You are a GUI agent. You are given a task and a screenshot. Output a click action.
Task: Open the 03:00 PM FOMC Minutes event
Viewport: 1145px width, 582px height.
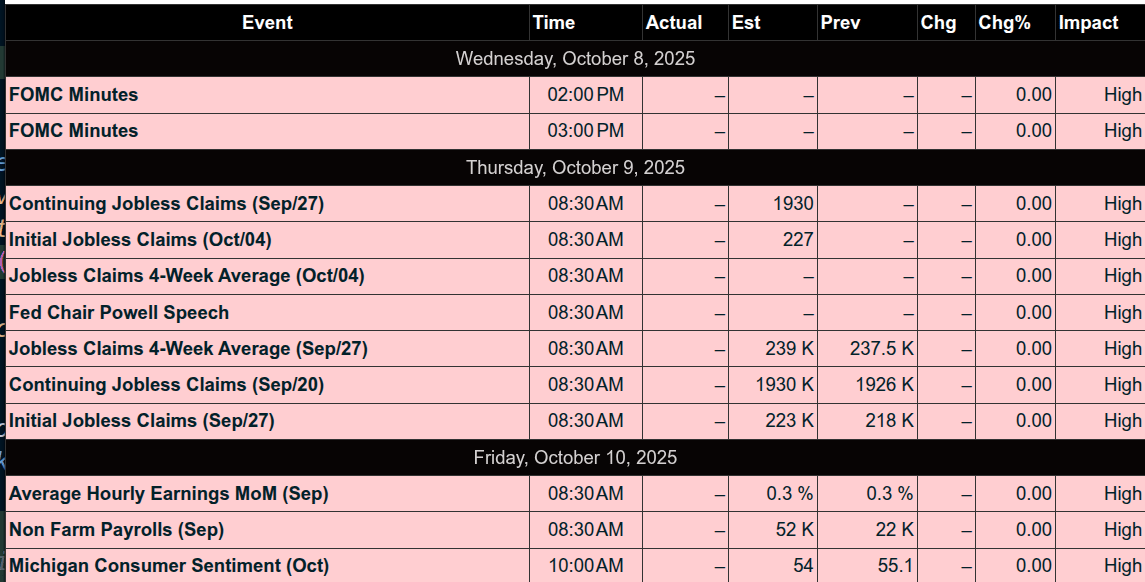click(74, 131)
